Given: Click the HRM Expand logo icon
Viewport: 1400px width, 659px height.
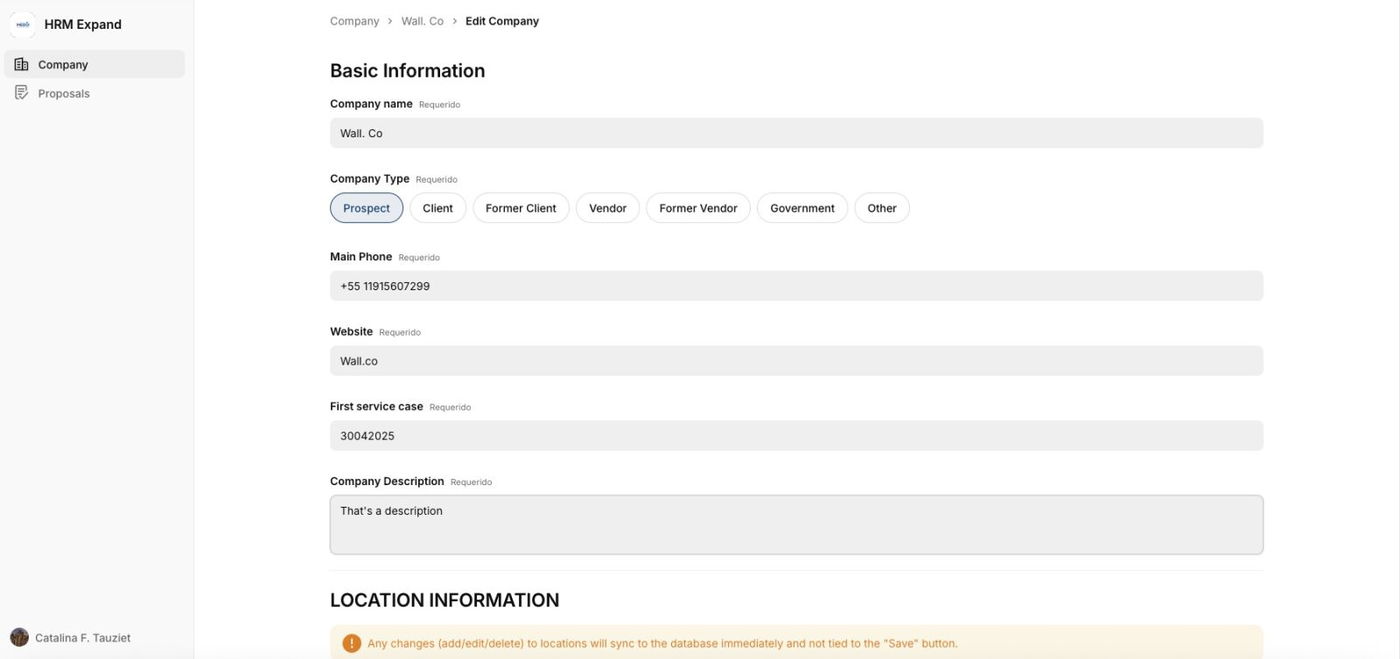Looking at the screenshot, I should coord(23,24).
